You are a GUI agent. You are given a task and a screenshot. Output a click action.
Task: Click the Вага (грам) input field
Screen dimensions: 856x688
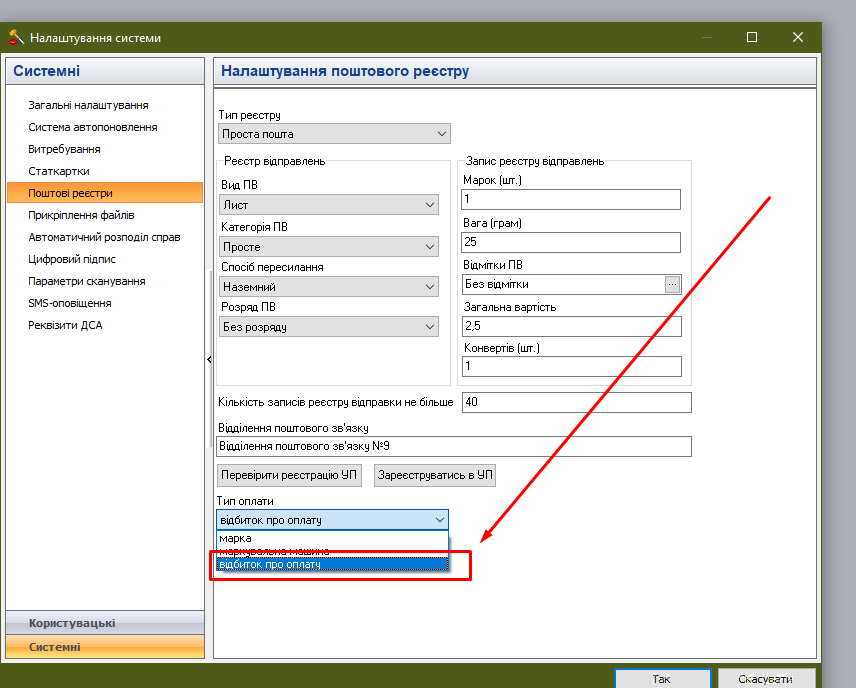tap(571, 242)
